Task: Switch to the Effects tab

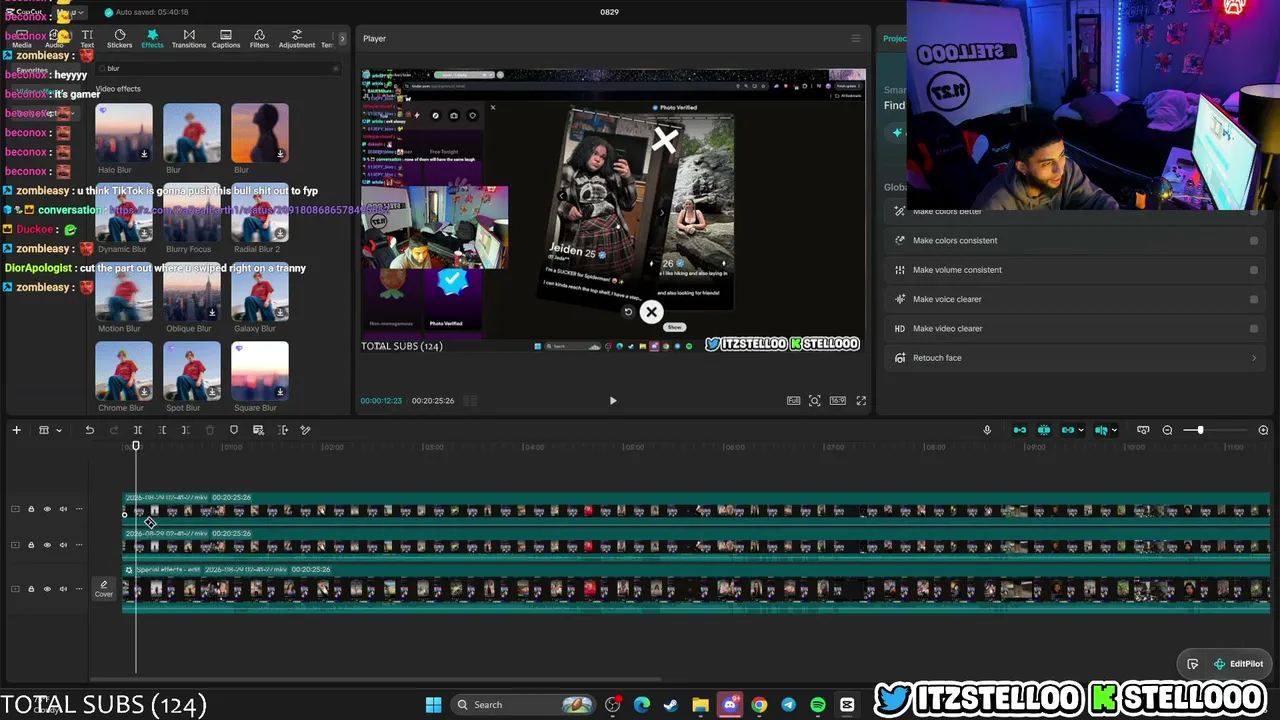Action: [x=152, y=39]
